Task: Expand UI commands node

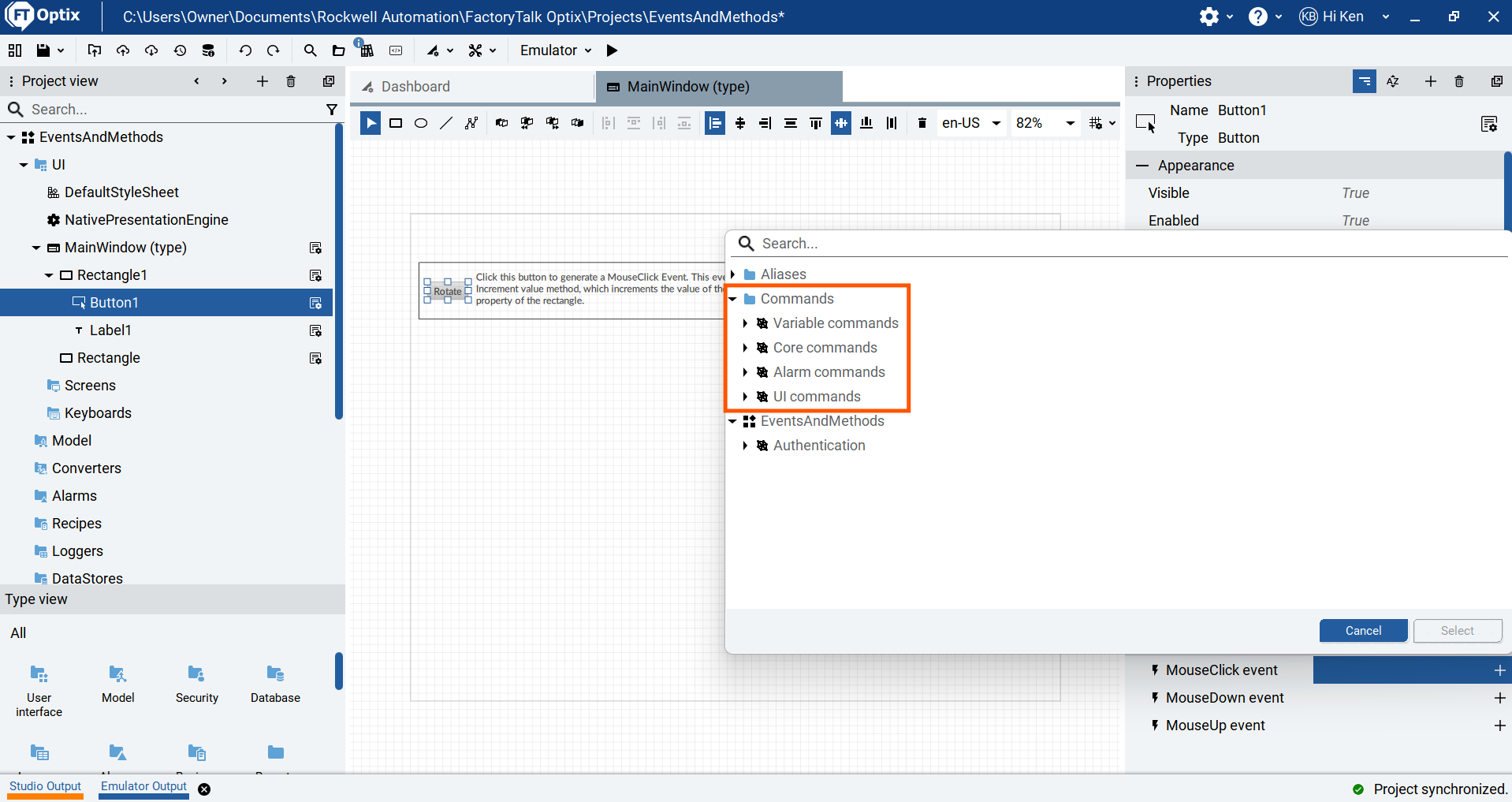Action: (x=745, y=397)
